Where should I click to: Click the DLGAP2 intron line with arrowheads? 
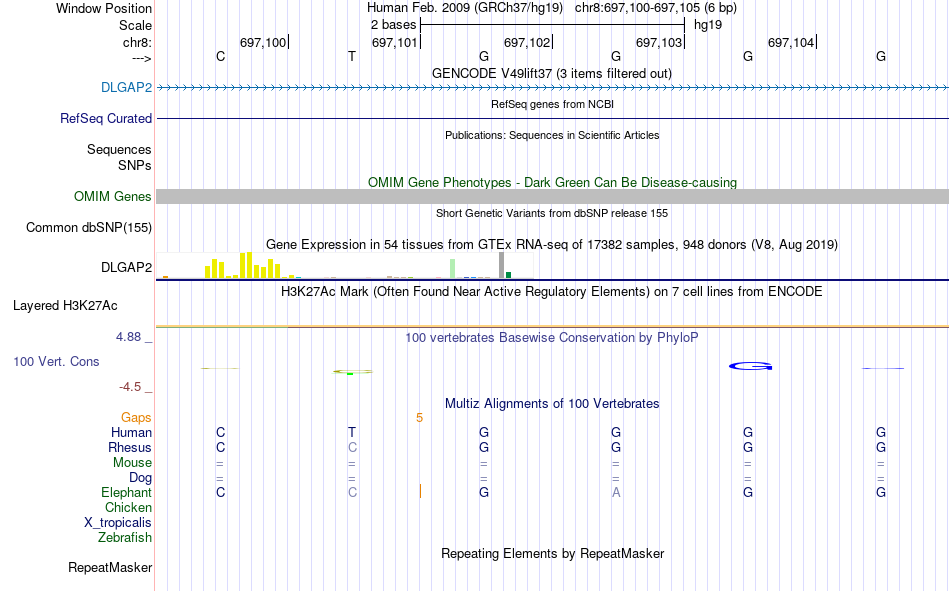coord(552,88)
